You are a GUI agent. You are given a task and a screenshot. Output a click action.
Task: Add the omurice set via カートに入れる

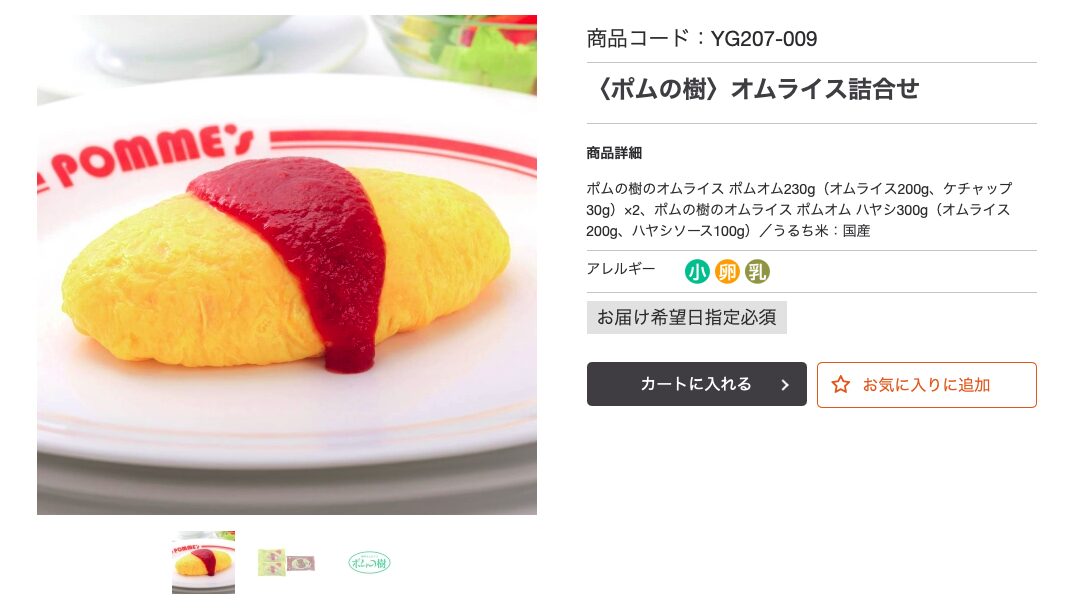[696, 384]
